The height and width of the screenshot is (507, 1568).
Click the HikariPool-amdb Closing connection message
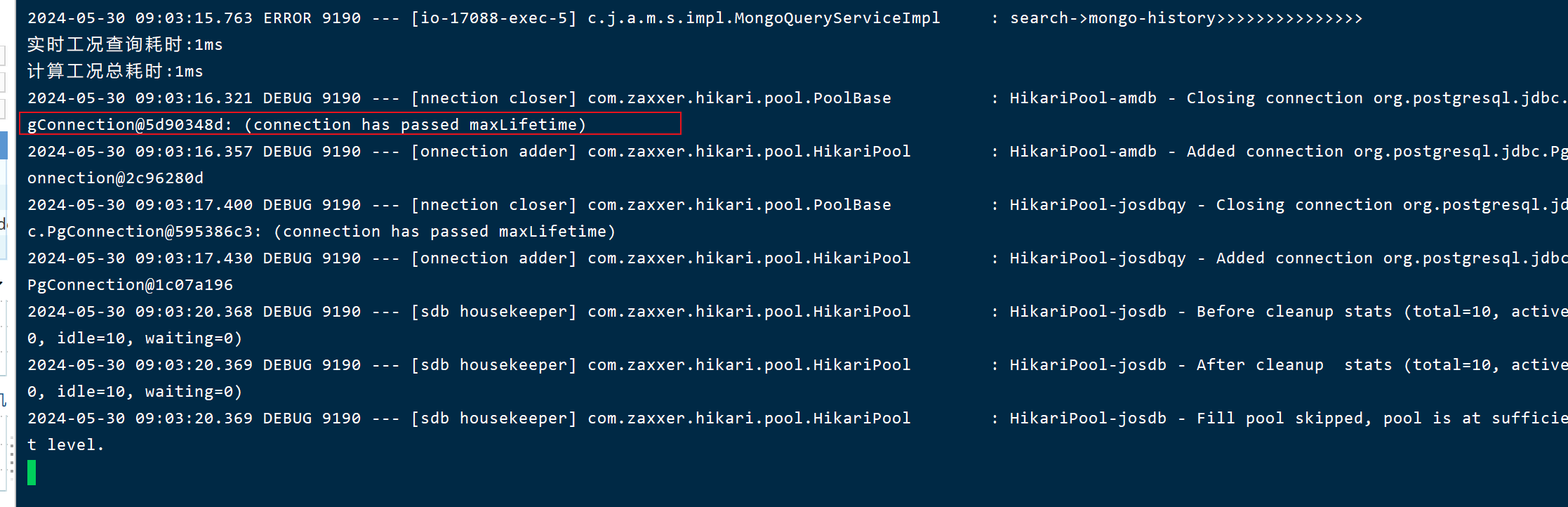coord(1289,98)
